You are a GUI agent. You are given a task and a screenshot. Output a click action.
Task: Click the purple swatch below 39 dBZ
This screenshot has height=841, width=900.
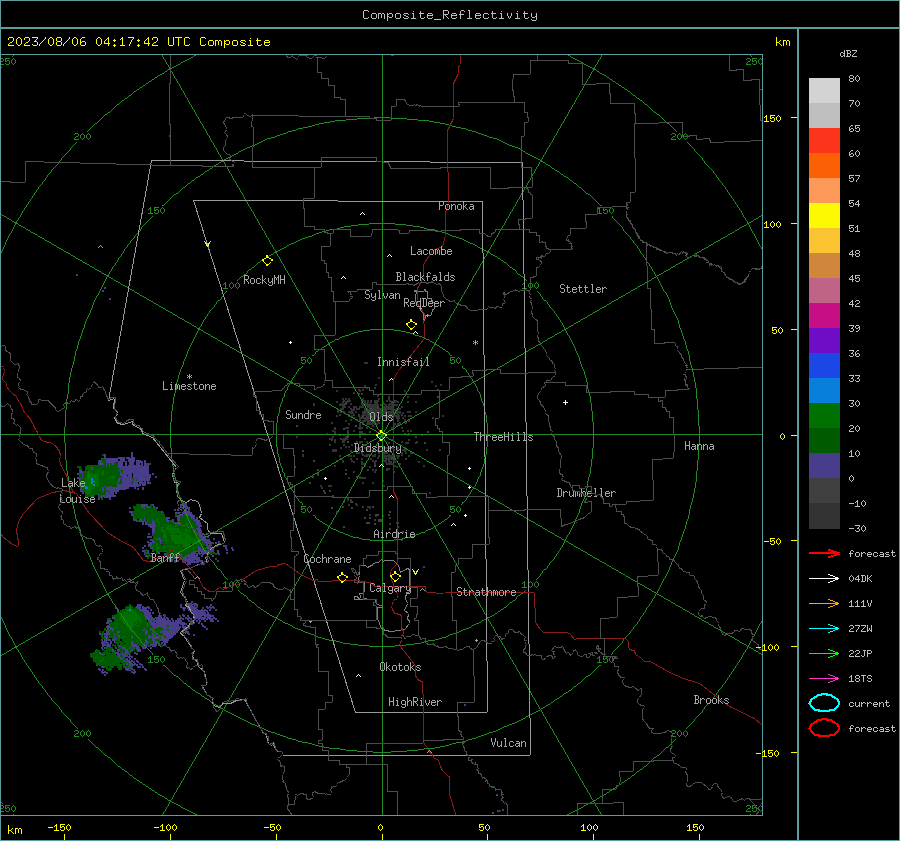point(824,340)
